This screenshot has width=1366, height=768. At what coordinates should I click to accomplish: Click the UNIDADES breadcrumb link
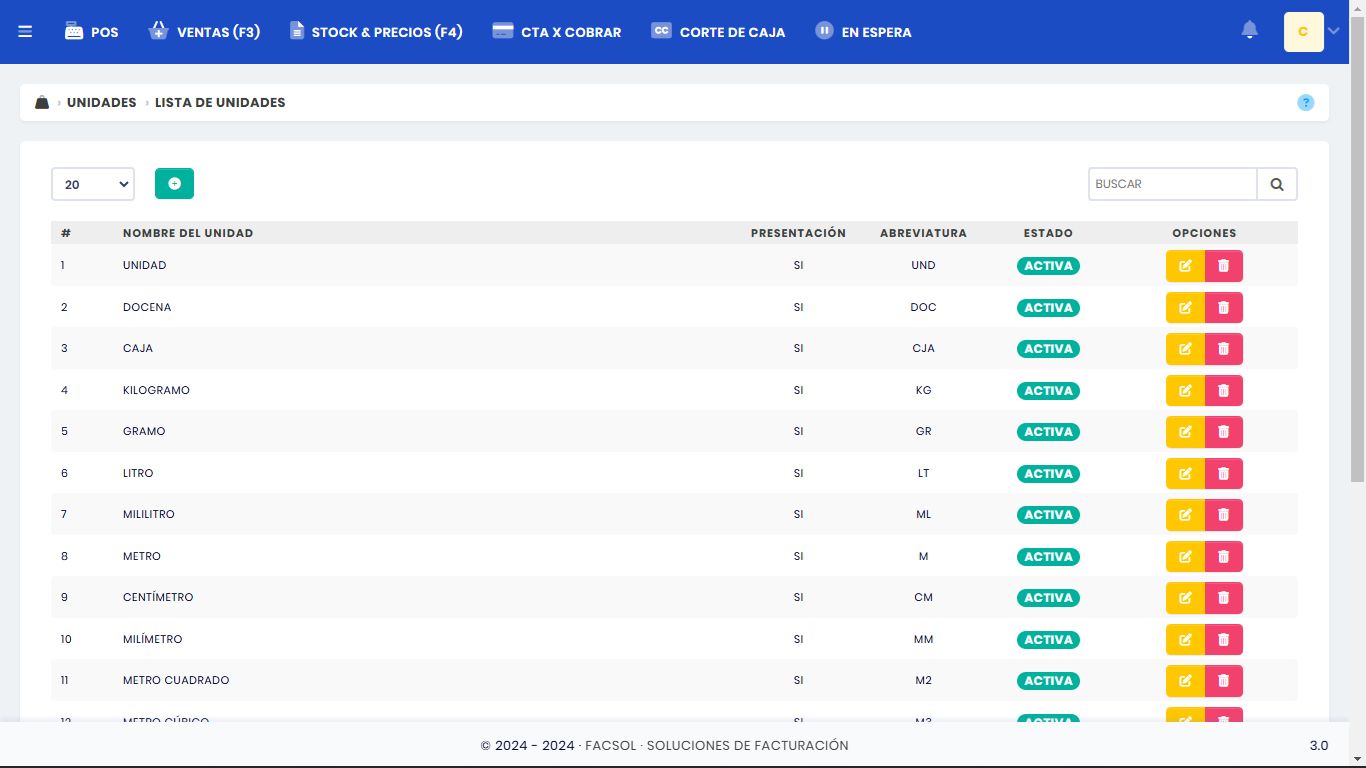click(x=102, y=103)
